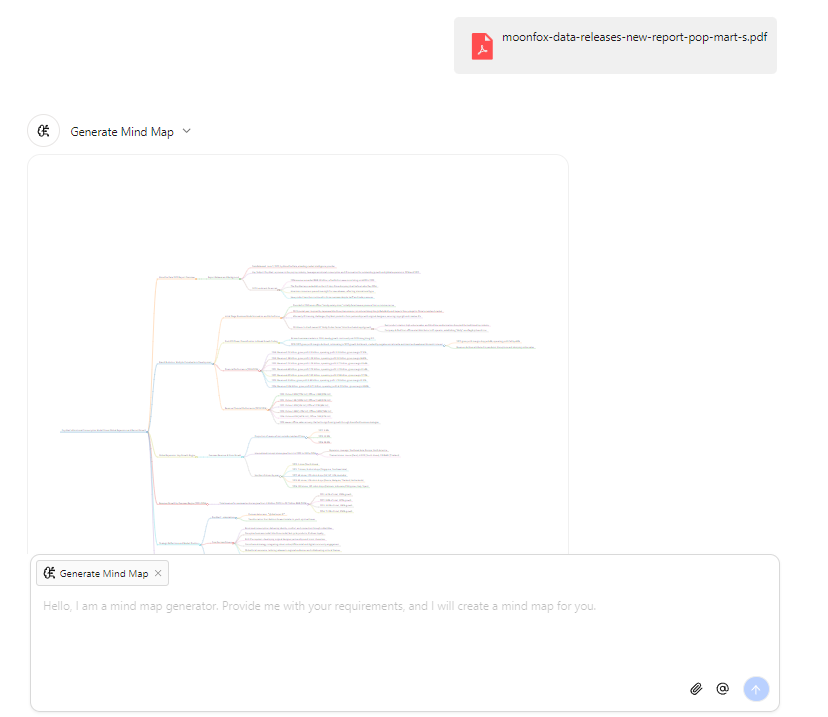
Task: Expand the Generate Mind Map chevron
Action: [x=187, y=131]
